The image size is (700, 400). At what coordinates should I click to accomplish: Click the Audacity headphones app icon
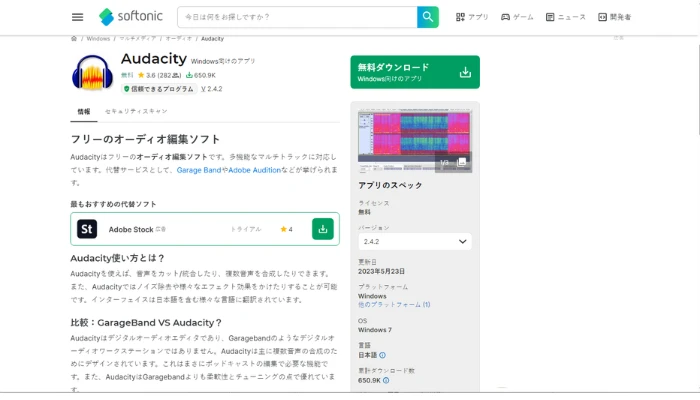pyautogui.click(x=92, y=73)
